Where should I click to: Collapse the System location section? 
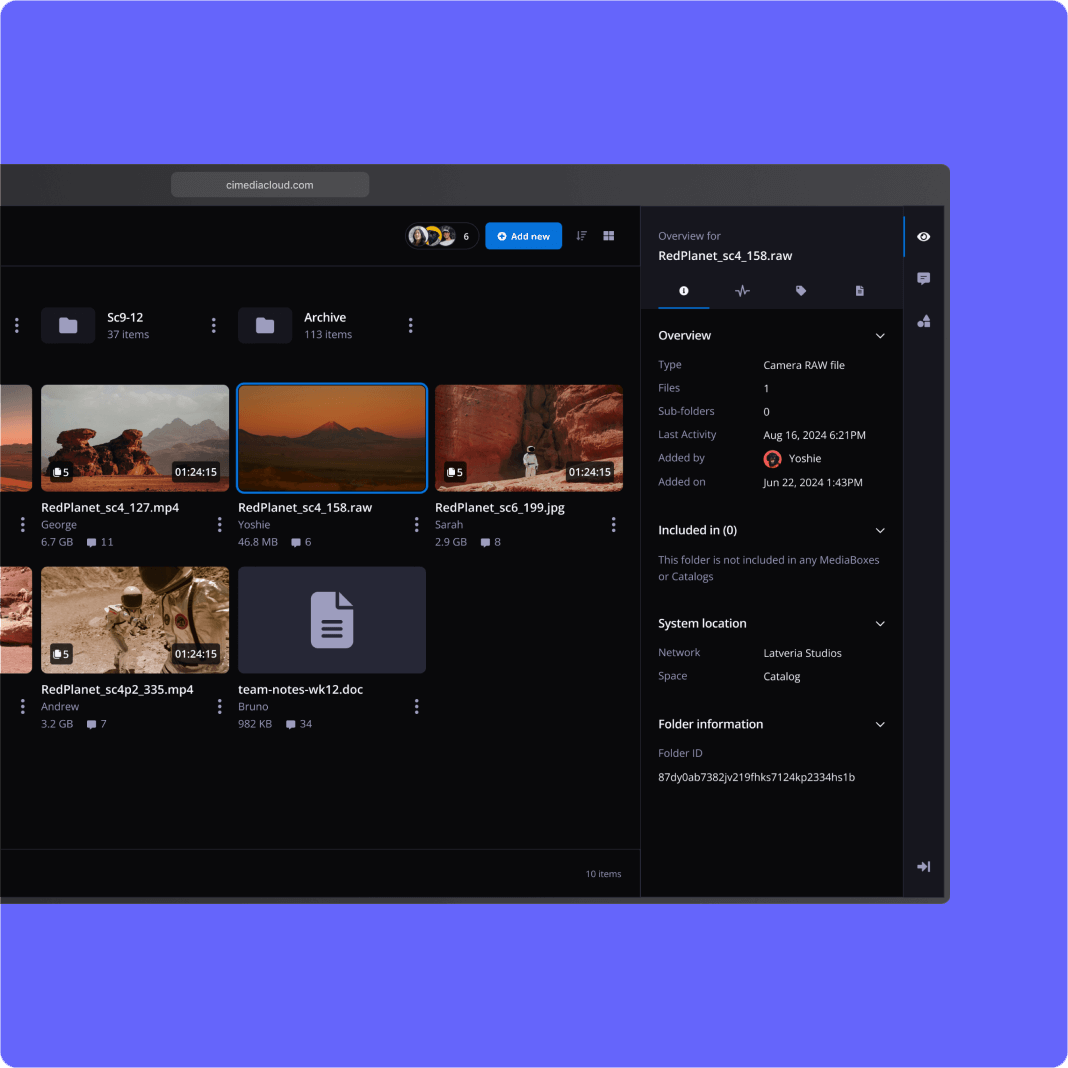[x=880, y=624]
